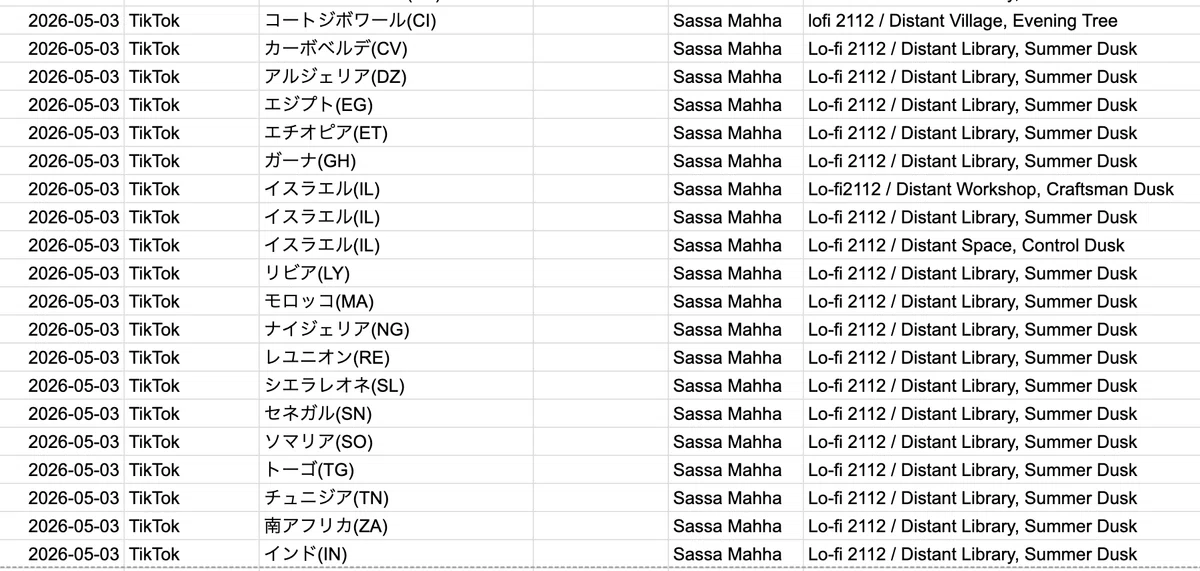Click the Distant Space, Control Dusk cell
1200x571 pixels.
tap(1002, 245)
